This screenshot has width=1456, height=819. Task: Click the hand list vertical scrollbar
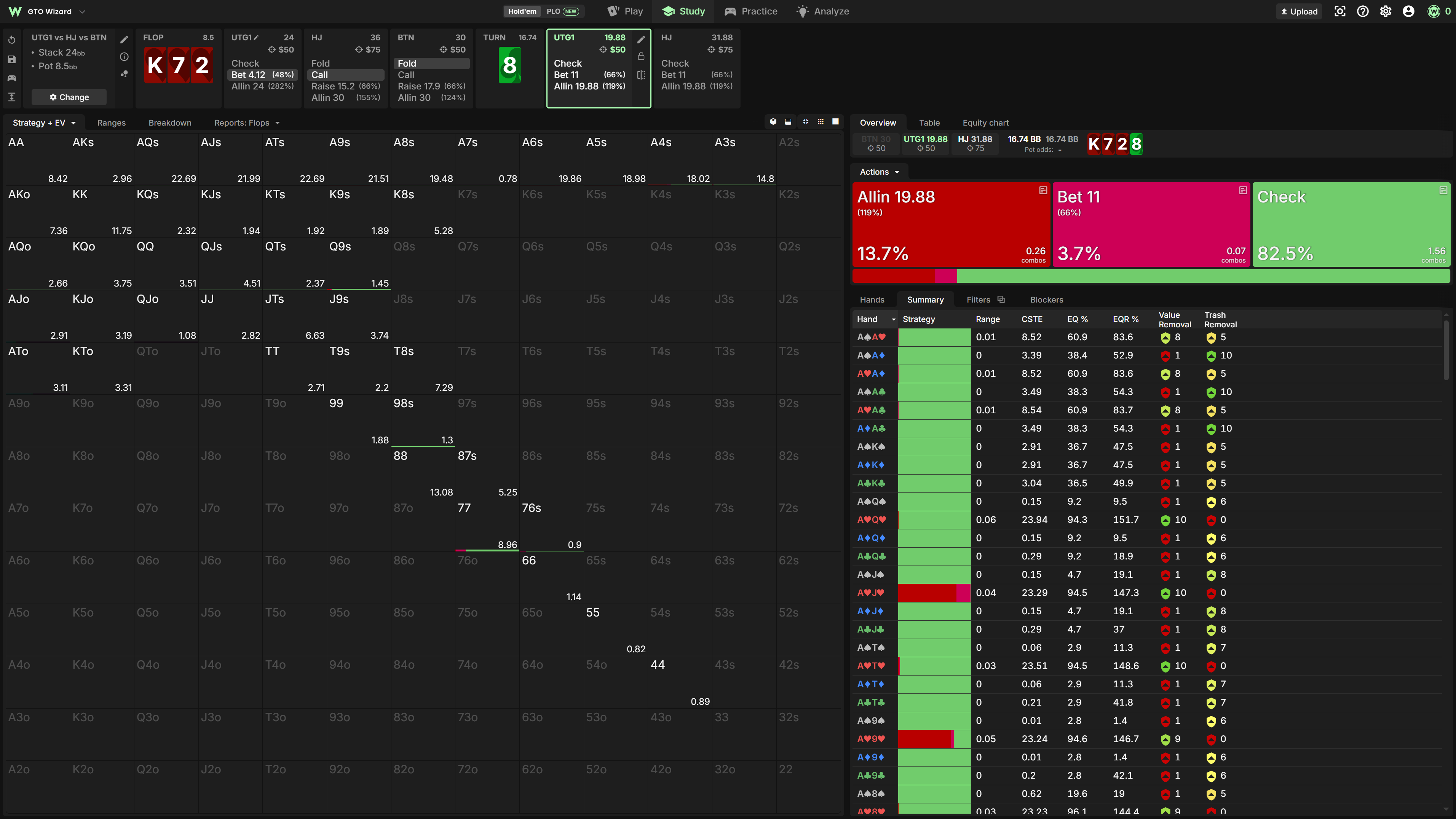[x=1446, y=350]
